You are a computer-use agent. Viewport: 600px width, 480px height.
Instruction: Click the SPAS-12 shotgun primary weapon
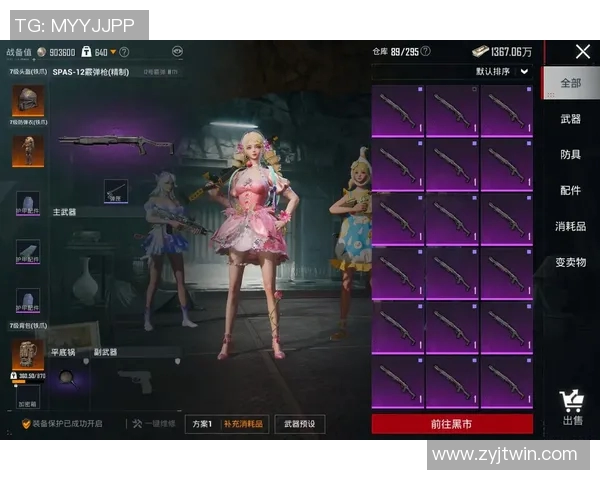point(115,143)
